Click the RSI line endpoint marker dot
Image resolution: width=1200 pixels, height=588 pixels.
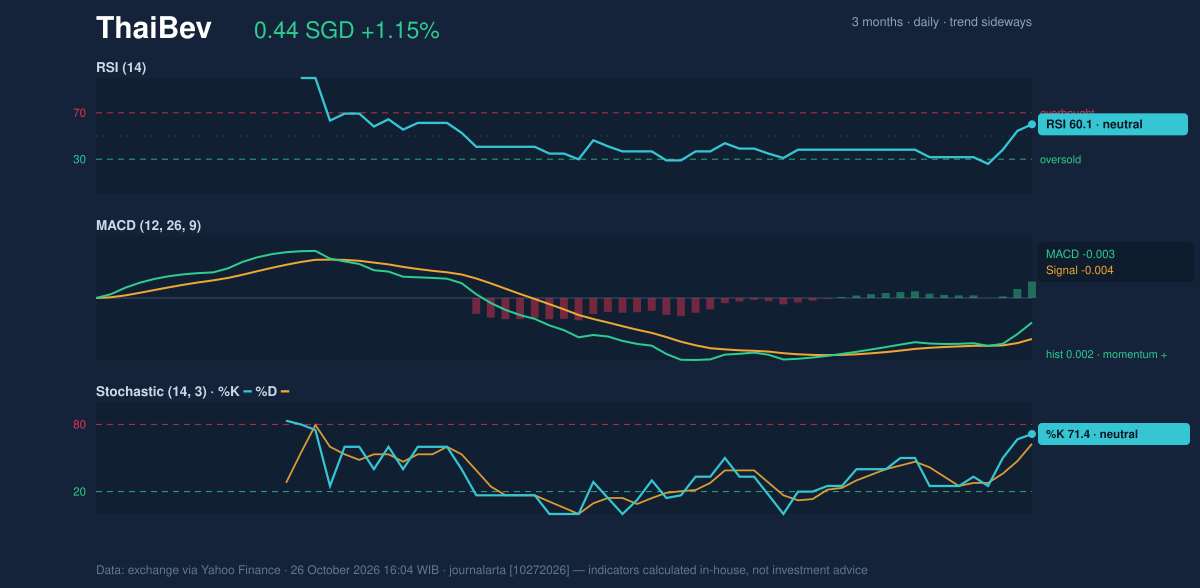[x=1032, y=125]
